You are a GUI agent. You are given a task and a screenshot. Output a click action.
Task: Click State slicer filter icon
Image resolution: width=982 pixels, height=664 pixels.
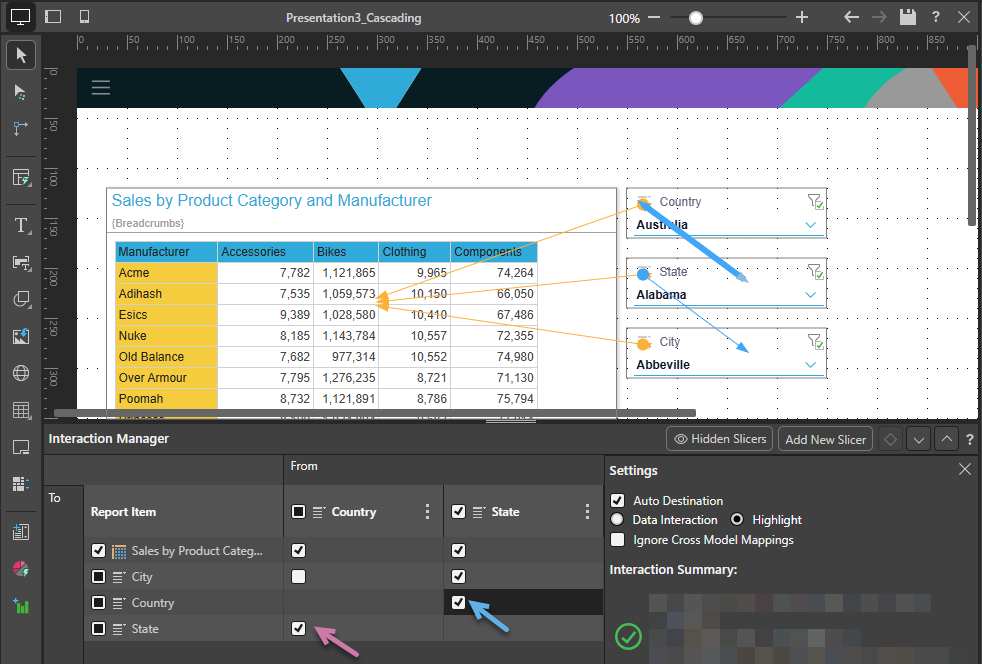[x=815, y=271]
